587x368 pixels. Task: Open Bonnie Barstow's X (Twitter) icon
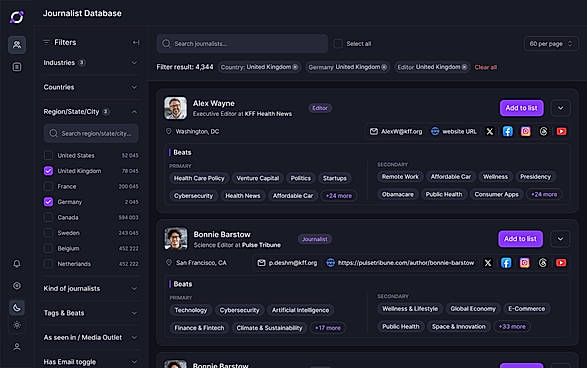pyautogui.click(x=488, y=263)
